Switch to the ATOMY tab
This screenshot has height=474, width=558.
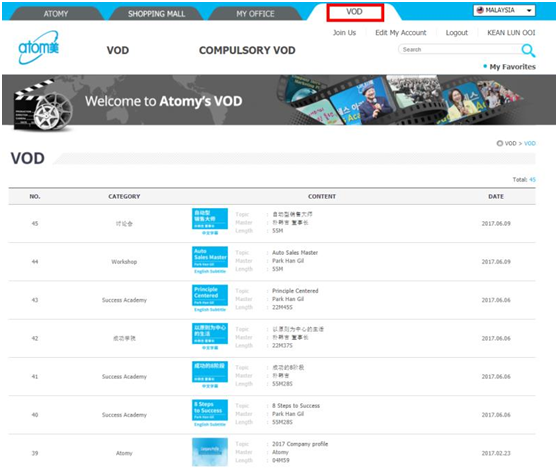(56, 14)
